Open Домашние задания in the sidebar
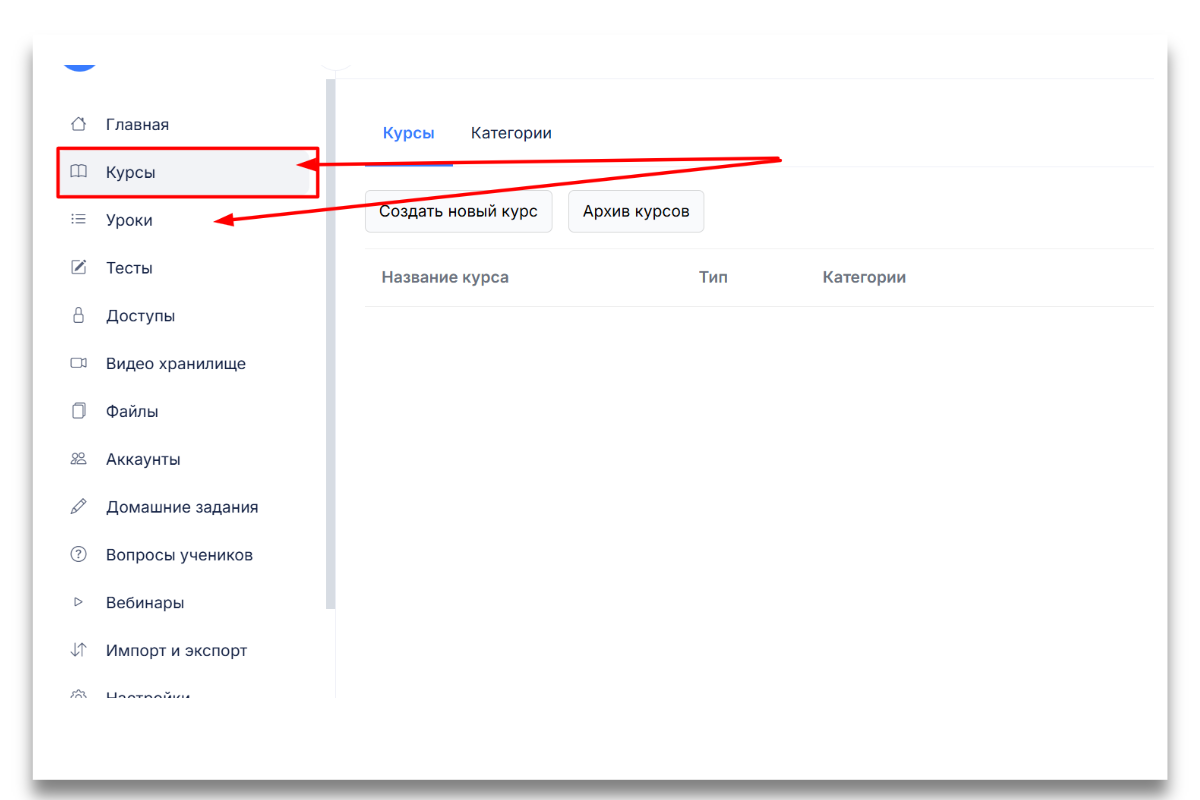Screen dimensions: 1200x800 point(182,507)
